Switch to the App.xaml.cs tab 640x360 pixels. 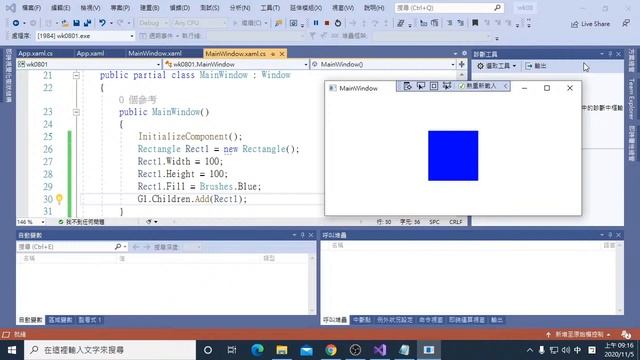tap(35, 53)
